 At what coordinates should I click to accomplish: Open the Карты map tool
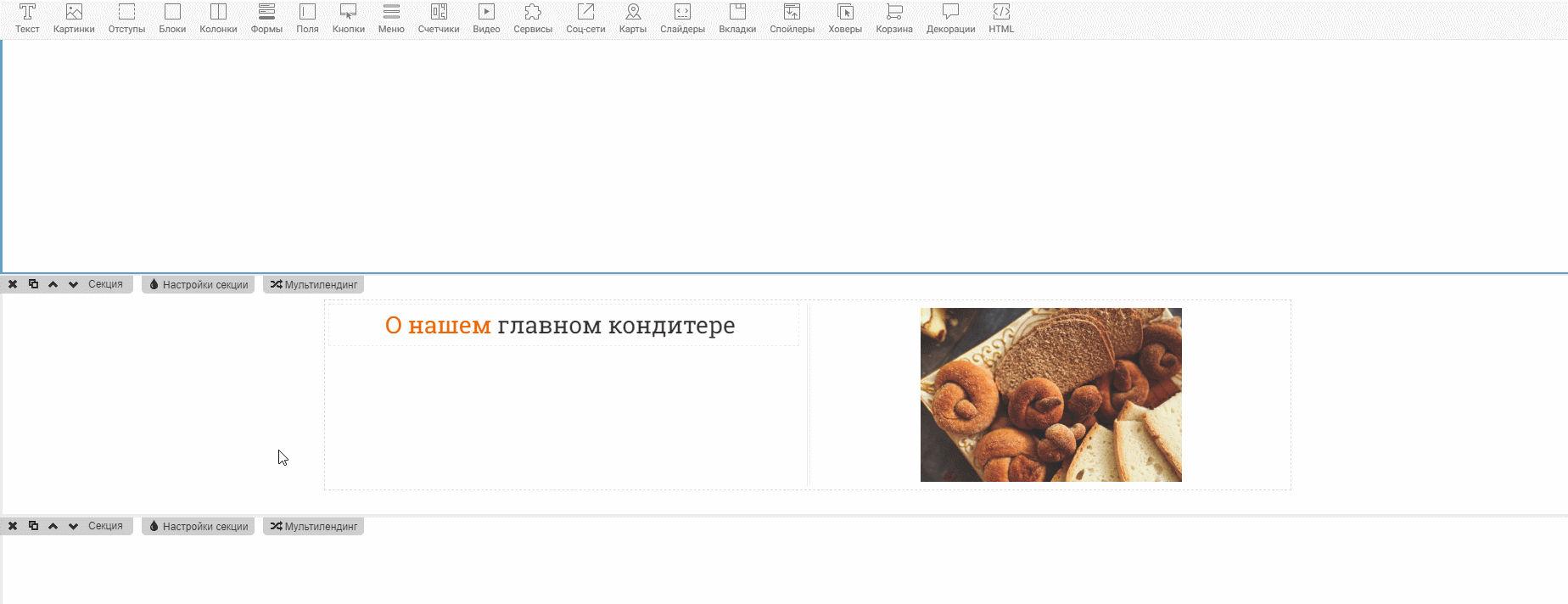tap(632, 19)
